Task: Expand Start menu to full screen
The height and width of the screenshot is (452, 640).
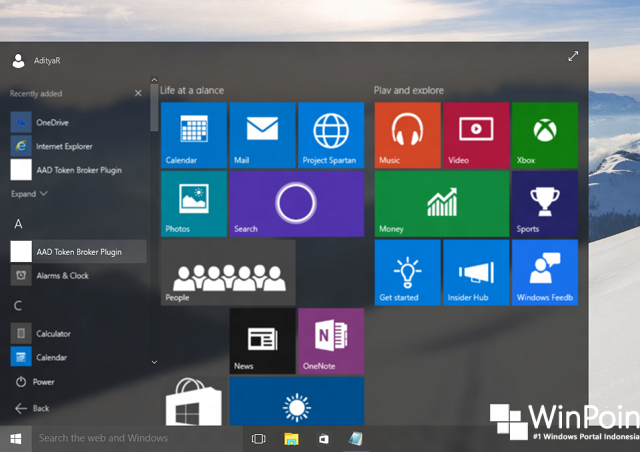Action: (x=573, y=56)
